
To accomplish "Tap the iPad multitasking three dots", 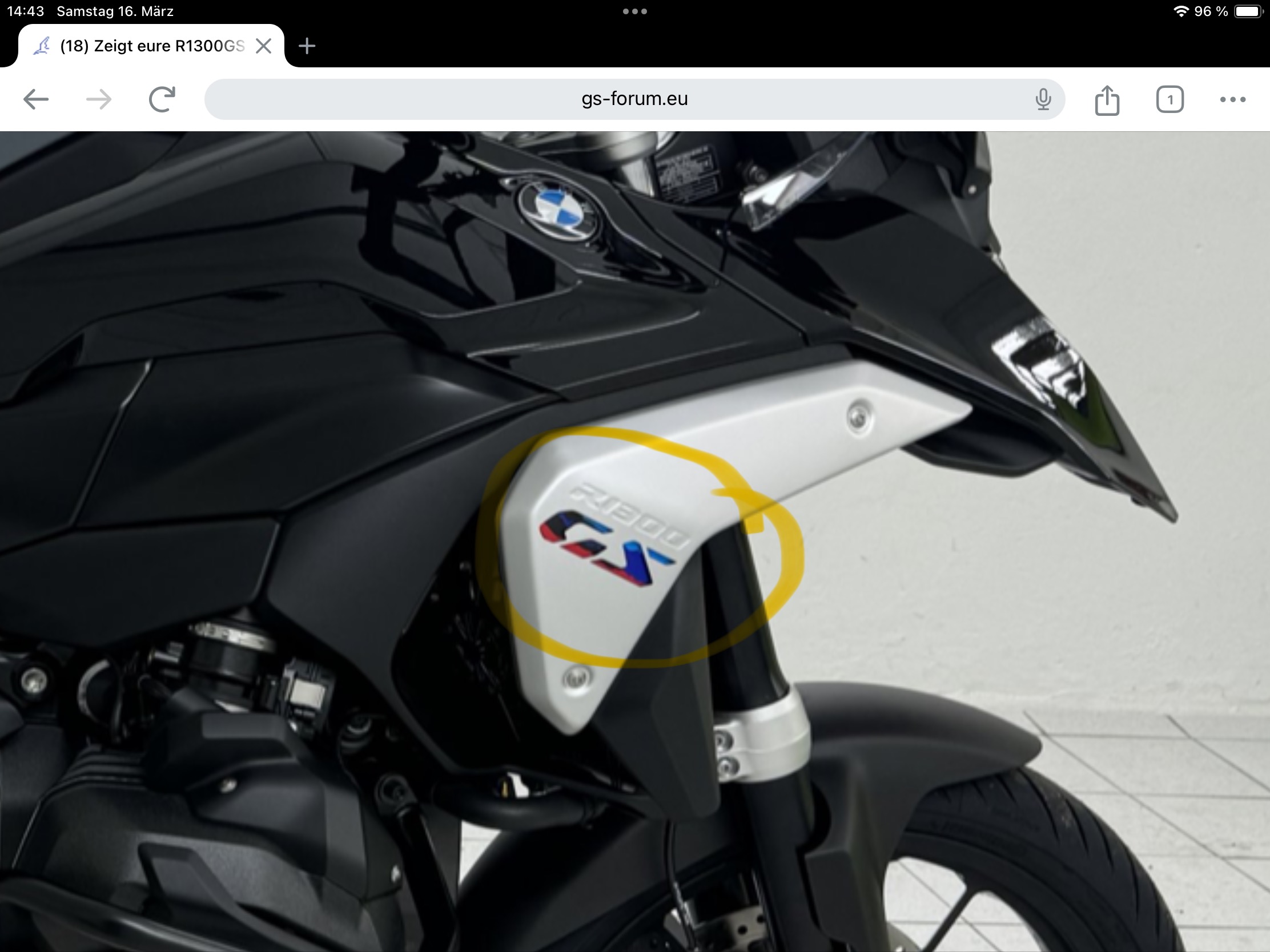I will click(635, 11).
